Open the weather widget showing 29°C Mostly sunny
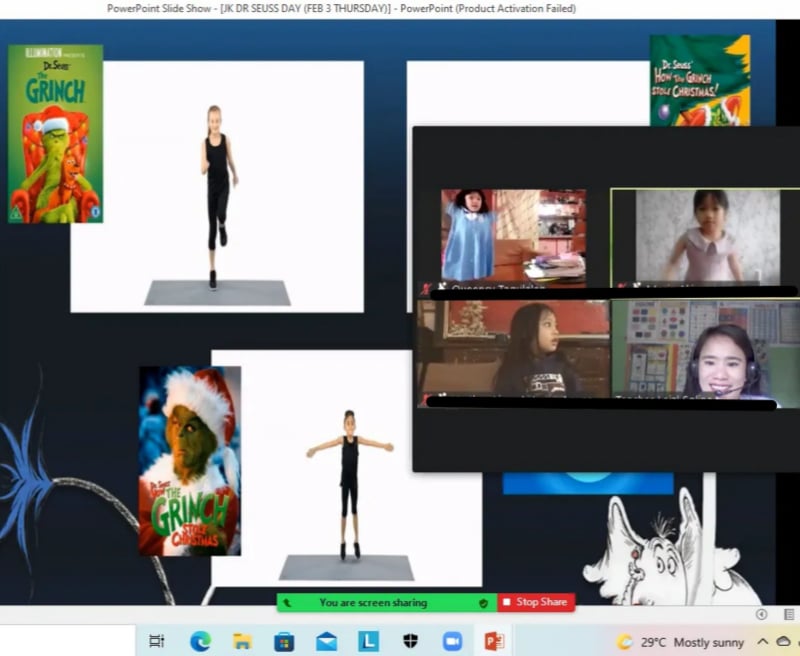This screenshot has width=800, height=656. coord(681,642)
